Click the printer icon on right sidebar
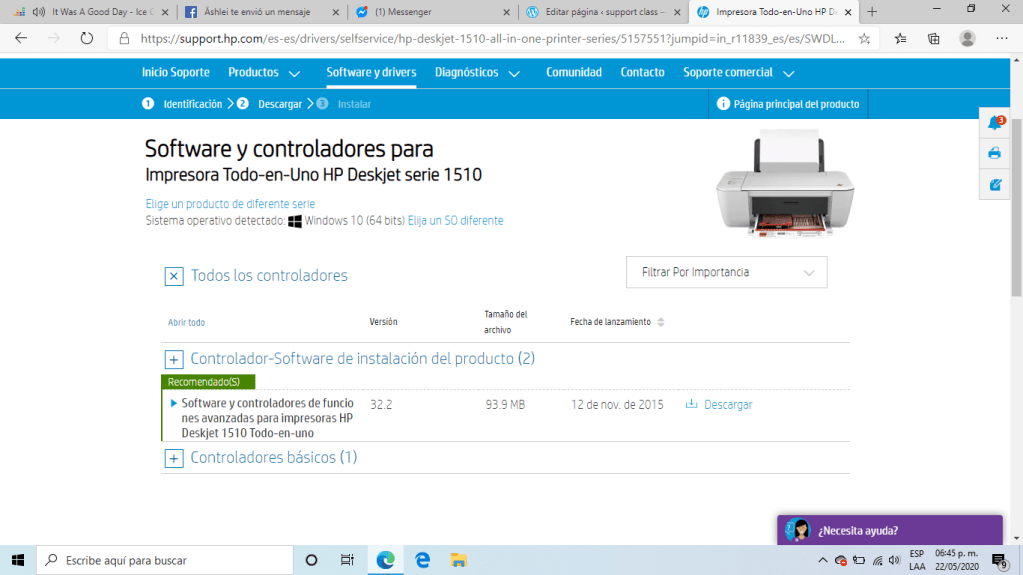Image resolution: width=1023 pixels, height=575 pixels. (994, 153)
